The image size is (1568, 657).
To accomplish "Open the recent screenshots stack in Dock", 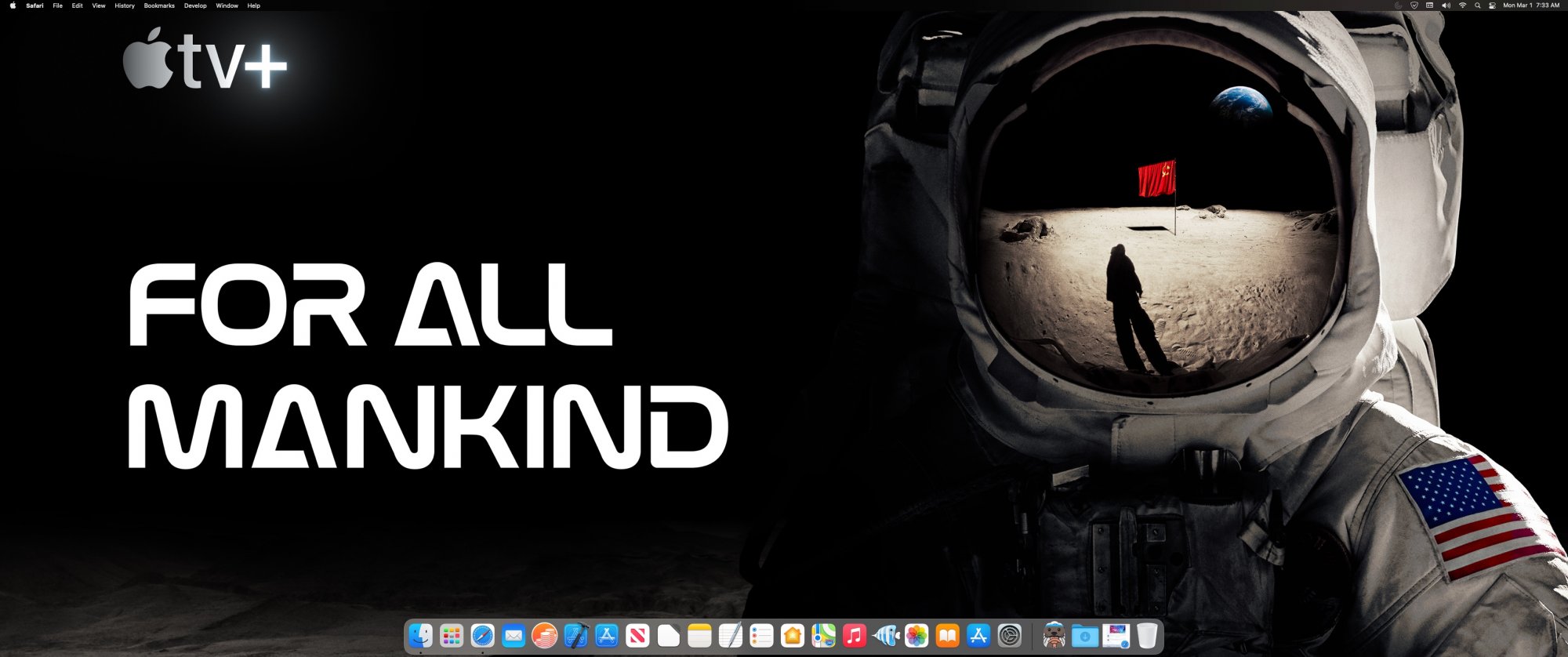I will point(1116,635).
